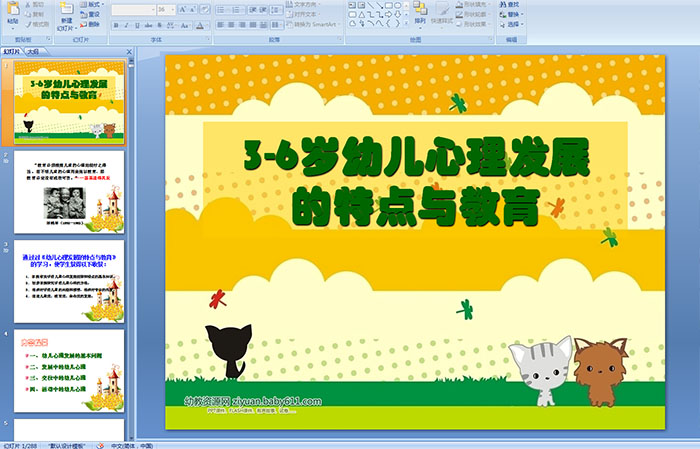Select the Curve line shape
The image size is (700, 449).
click(x=379, y=23)
